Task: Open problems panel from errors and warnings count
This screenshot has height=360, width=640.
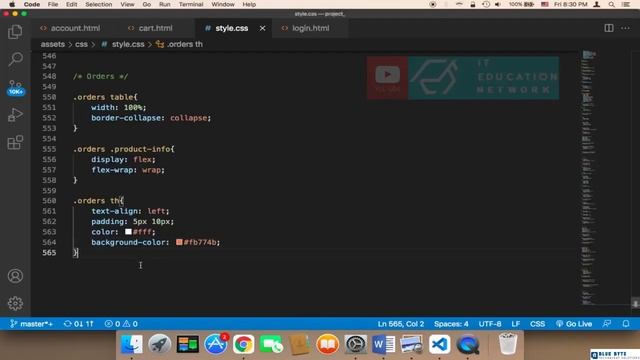Action: coord(121,324)
